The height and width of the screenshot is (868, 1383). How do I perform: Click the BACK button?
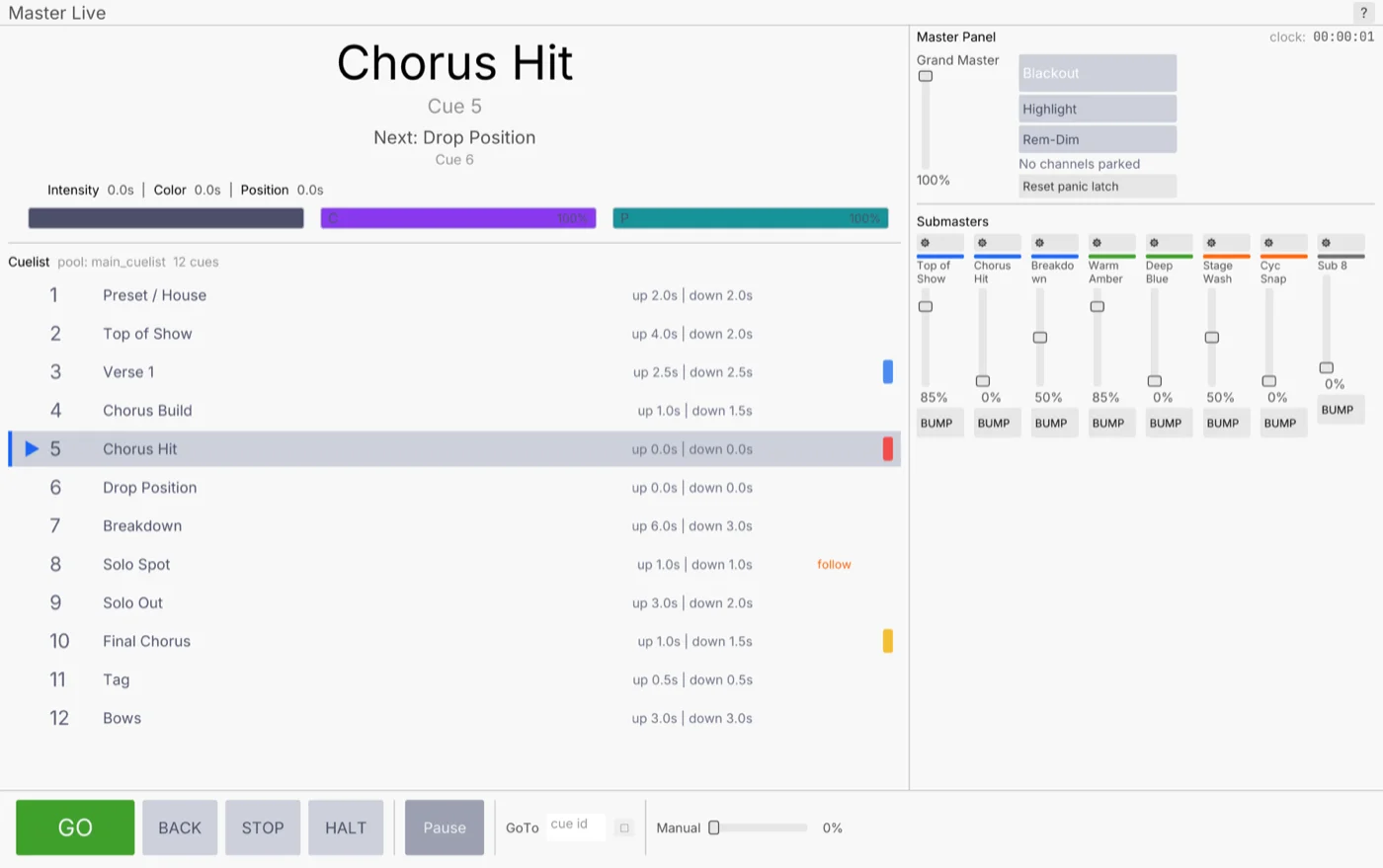[x=180, y=828]
